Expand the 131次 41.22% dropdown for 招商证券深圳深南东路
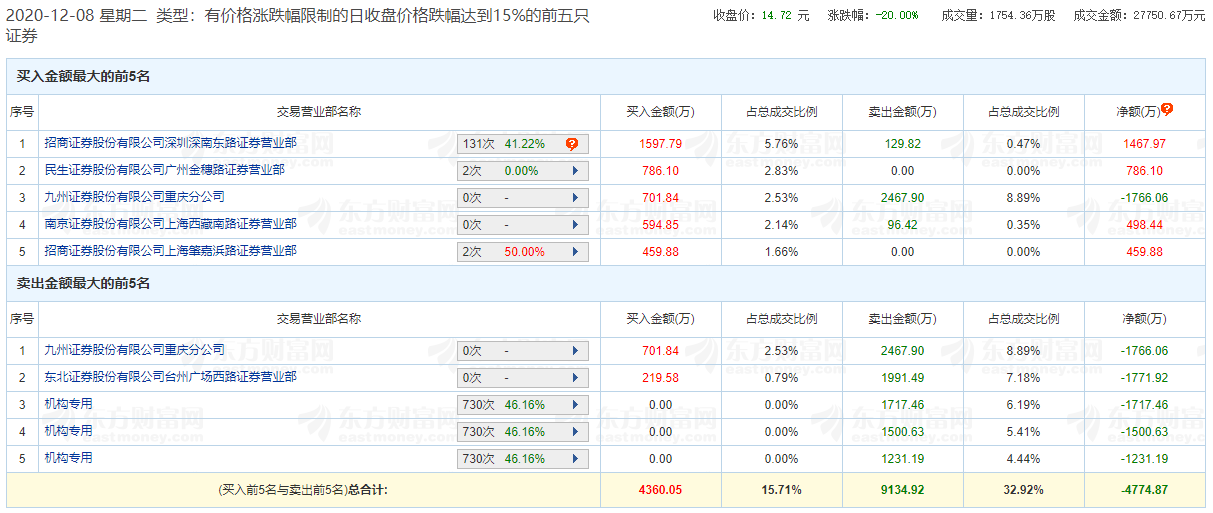Viewport: 1213px width, 513px height. click(523, 144)
